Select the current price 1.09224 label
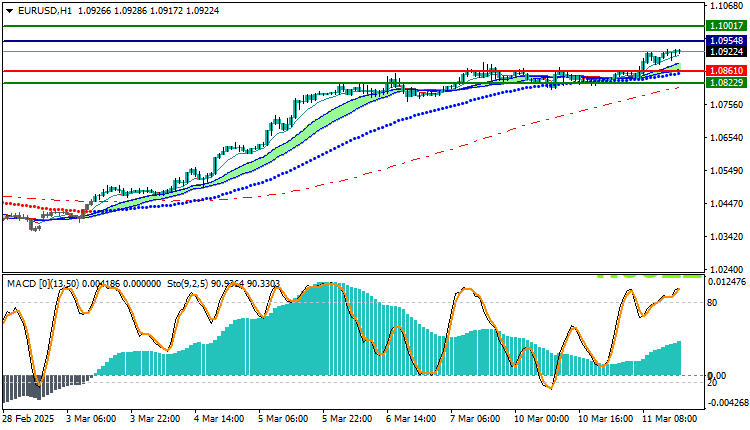 point(727,52)
